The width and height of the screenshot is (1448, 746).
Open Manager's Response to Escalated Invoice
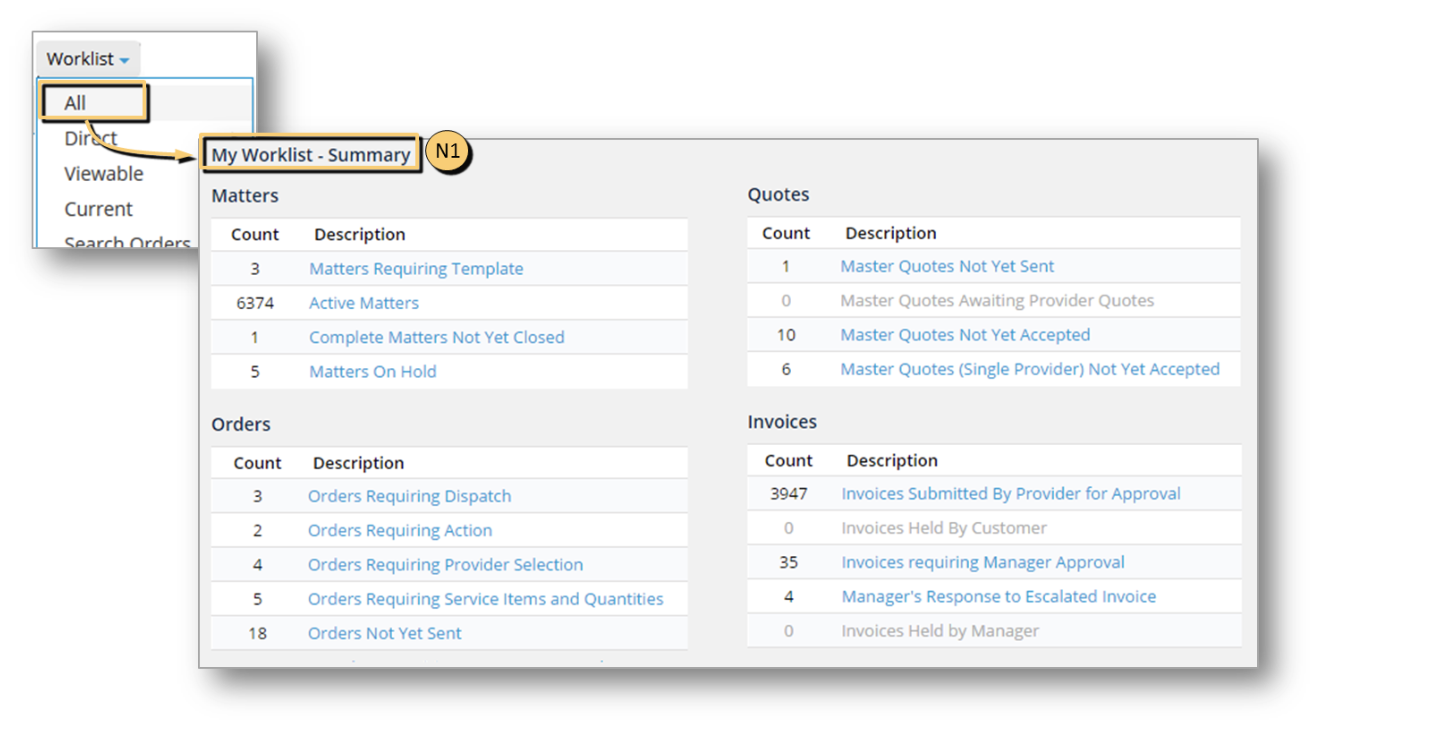point(998,597)
